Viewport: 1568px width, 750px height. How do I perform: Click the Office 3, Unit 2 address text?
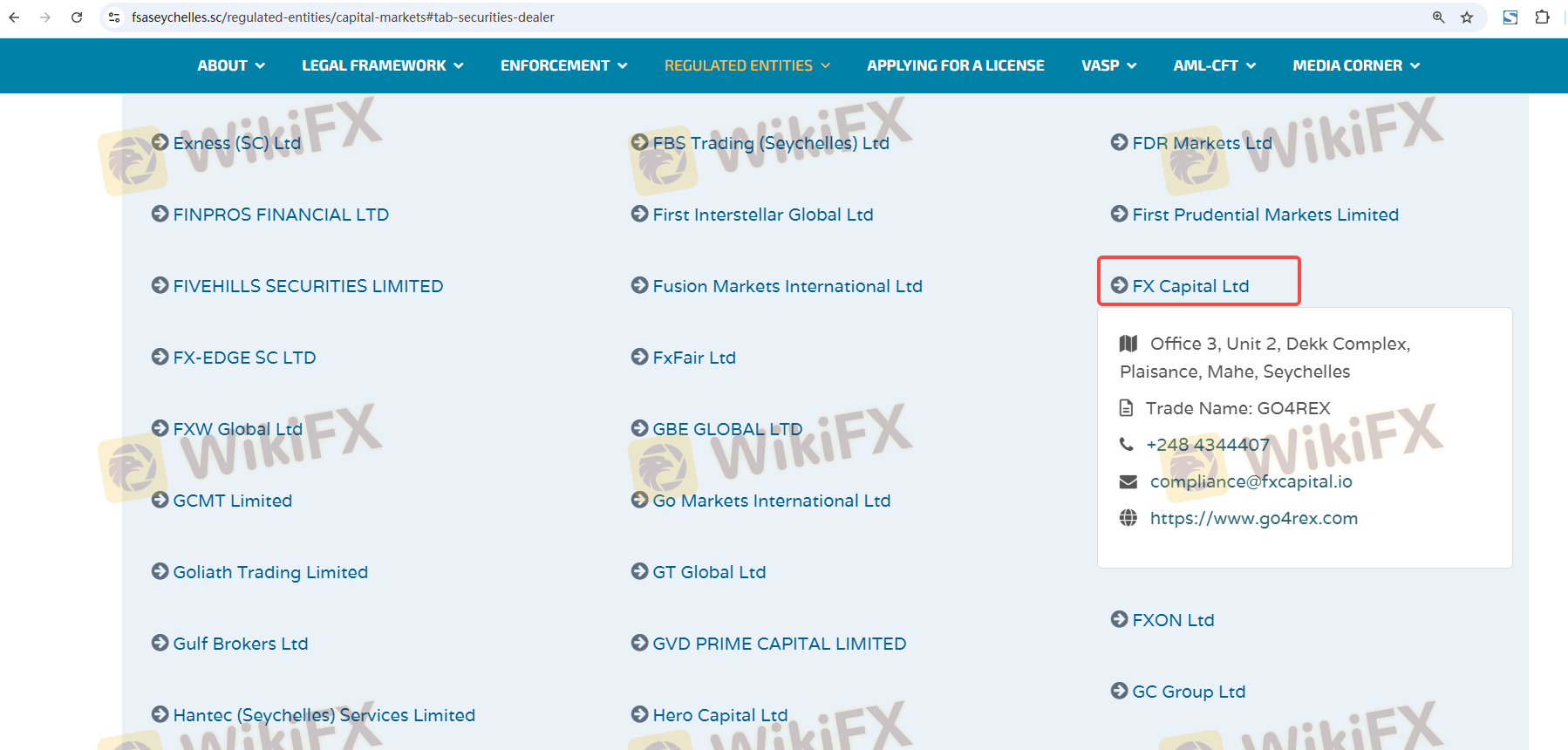1265,358
